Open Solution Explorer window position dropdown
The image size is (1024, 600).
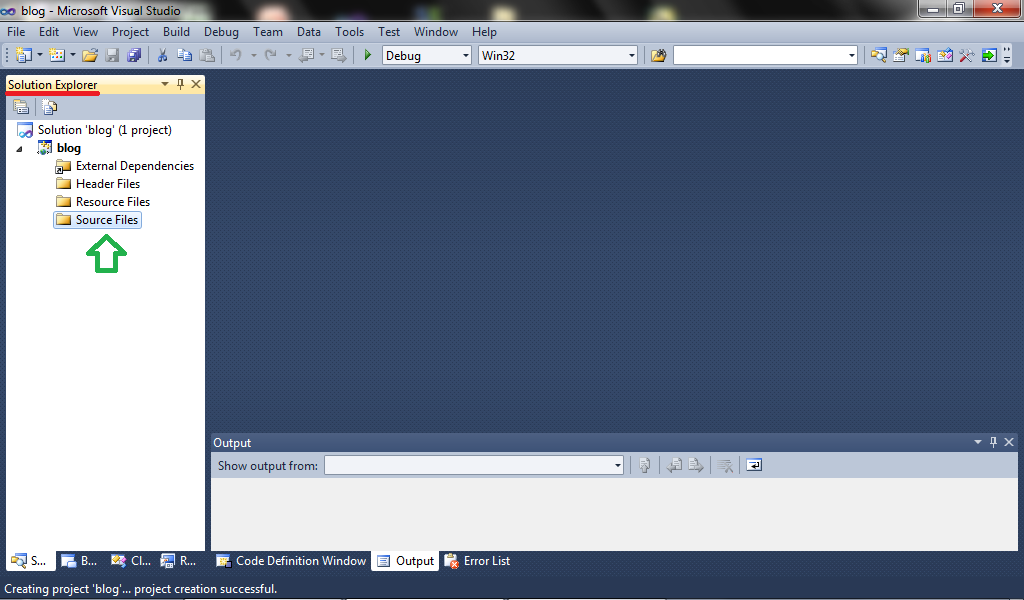(x=165, y=84)
